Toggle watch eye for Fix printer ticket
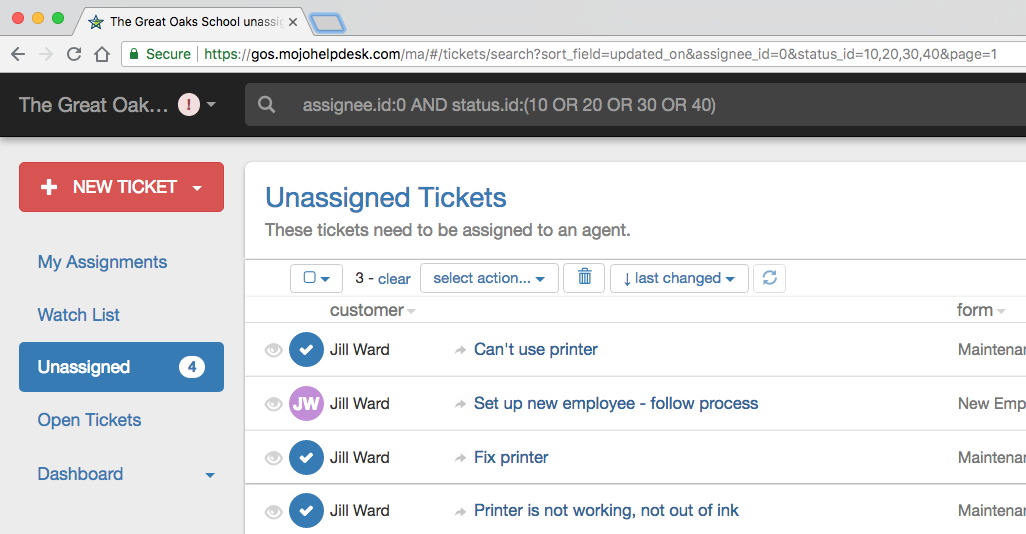The image size is (1026, 534). point(273,458)
